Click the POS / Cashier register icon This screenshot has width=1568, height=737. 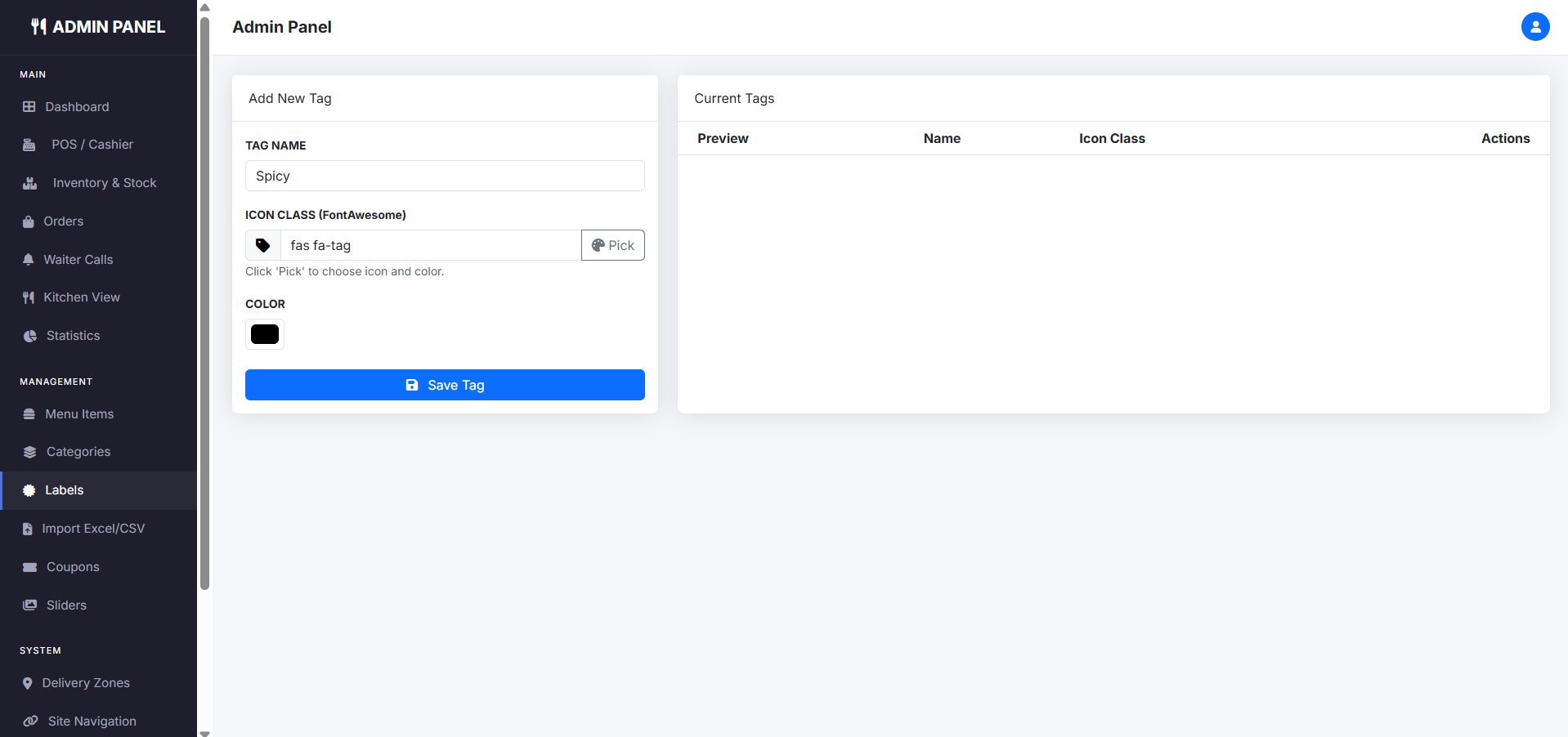click(x=29, y=145)
